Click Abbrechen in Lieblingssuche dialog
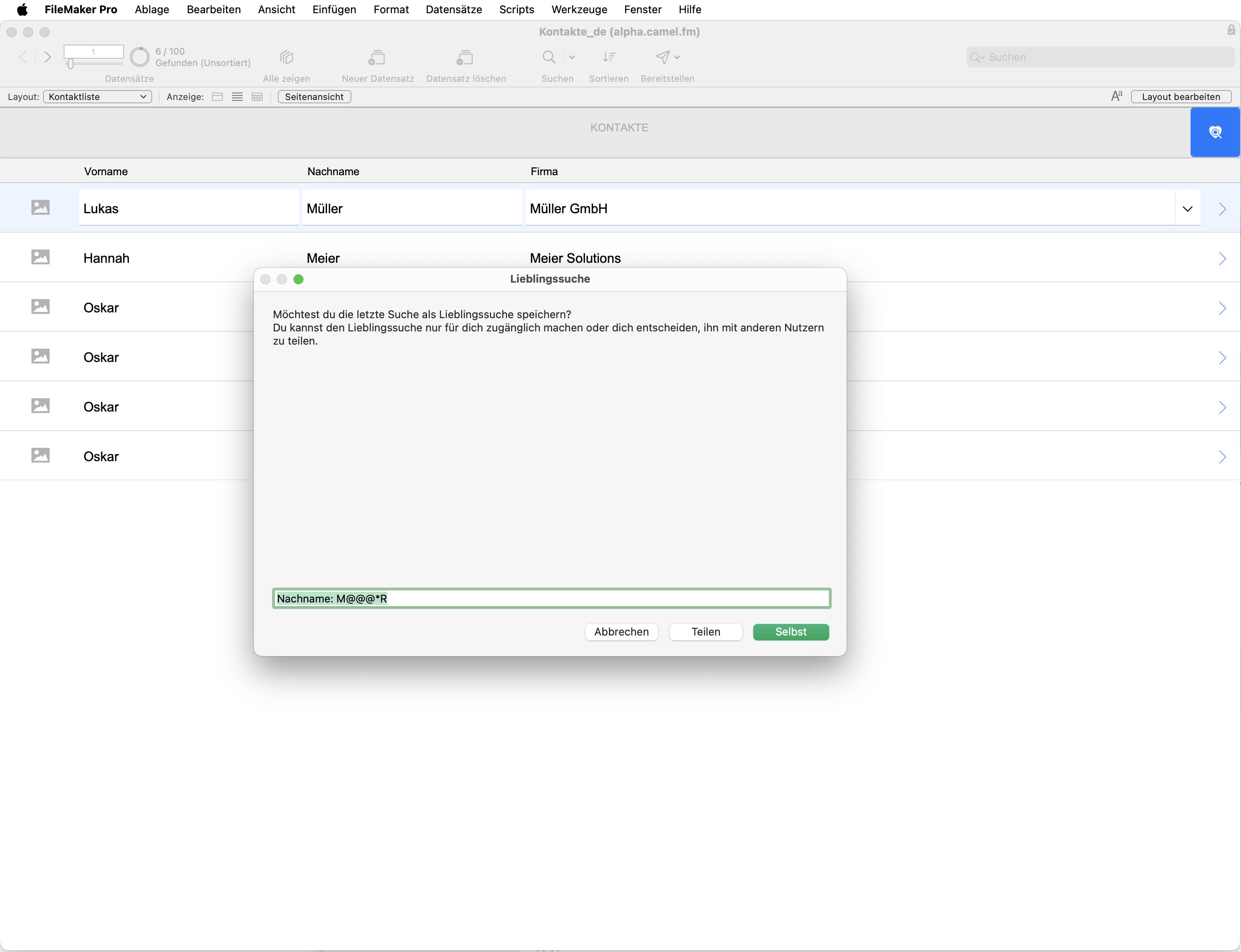1241x952 pixels. 621,632
